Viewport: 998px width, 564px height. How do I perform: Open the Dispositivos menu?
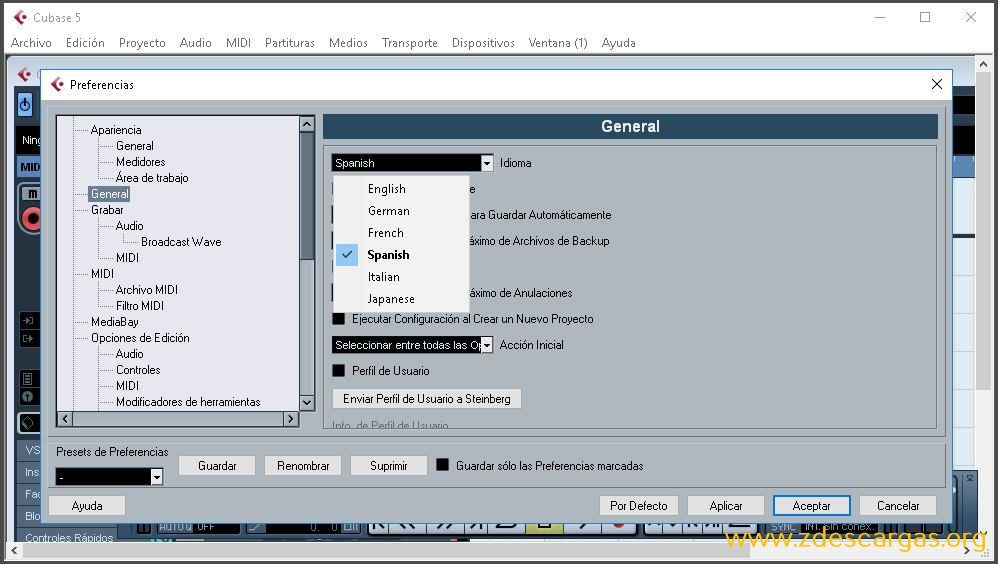(483, 43)
